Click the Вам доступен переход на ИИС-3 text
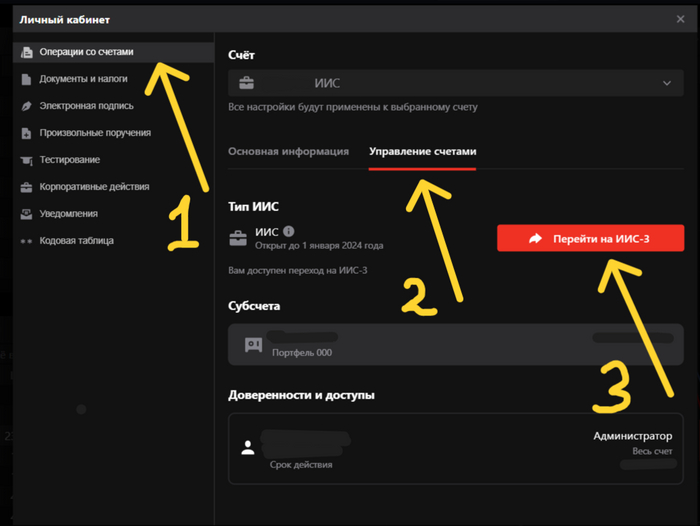This screenshot has height=526, width=700. (x=298, y=271)
